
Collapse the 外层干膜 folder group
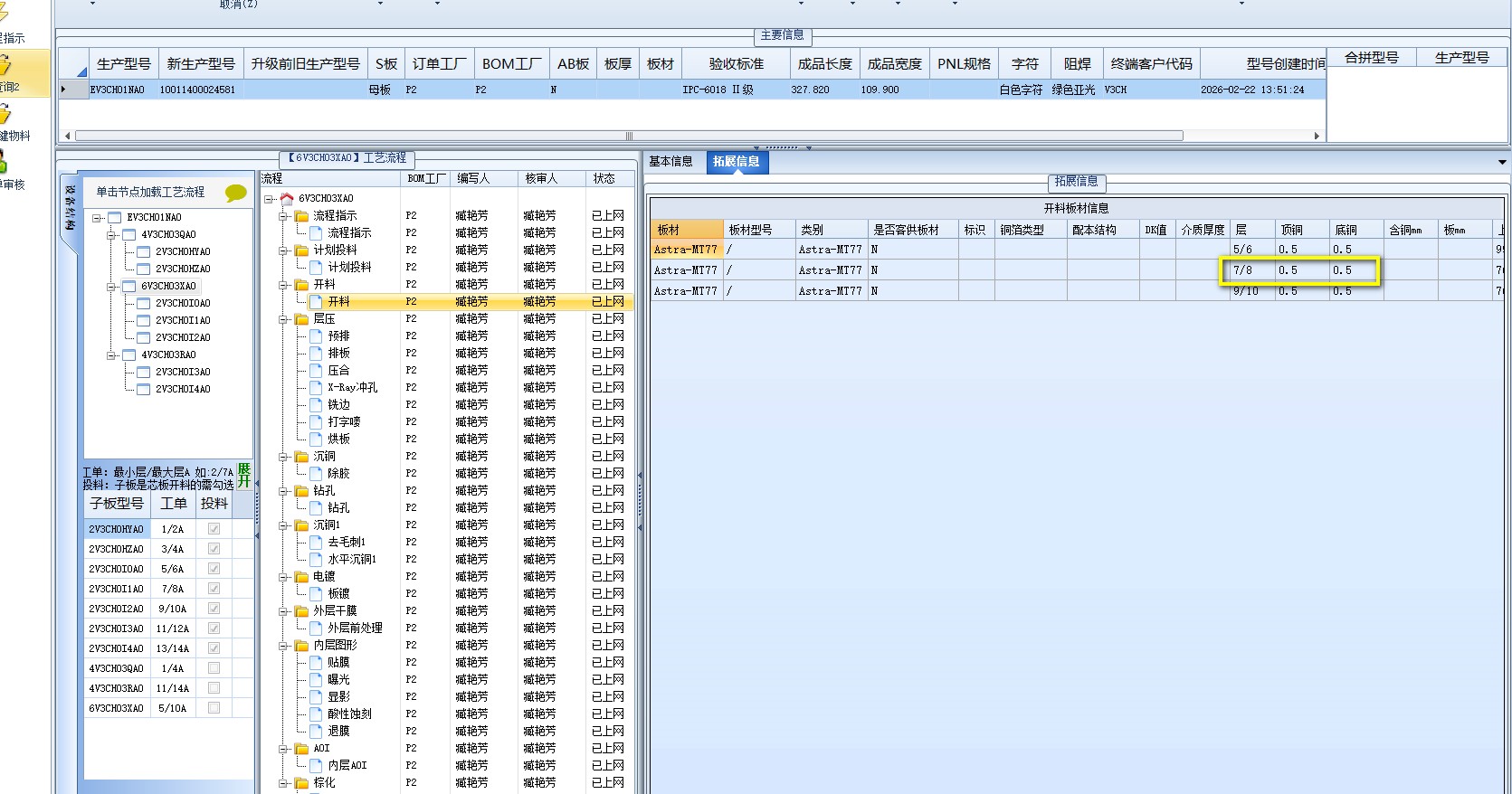coord(283,611)
